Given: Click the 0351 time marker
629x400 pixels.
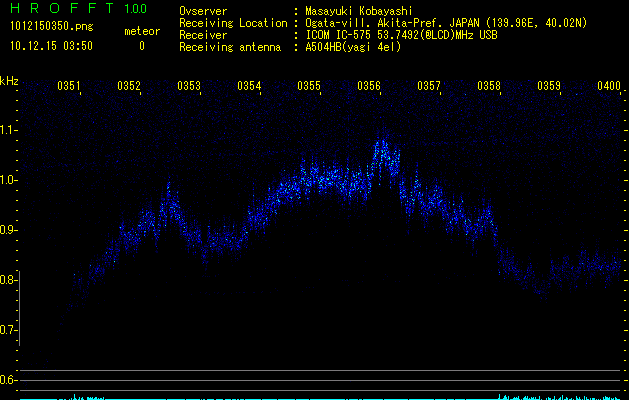Looking at the screenshot, I should click(x=69, y=85).
